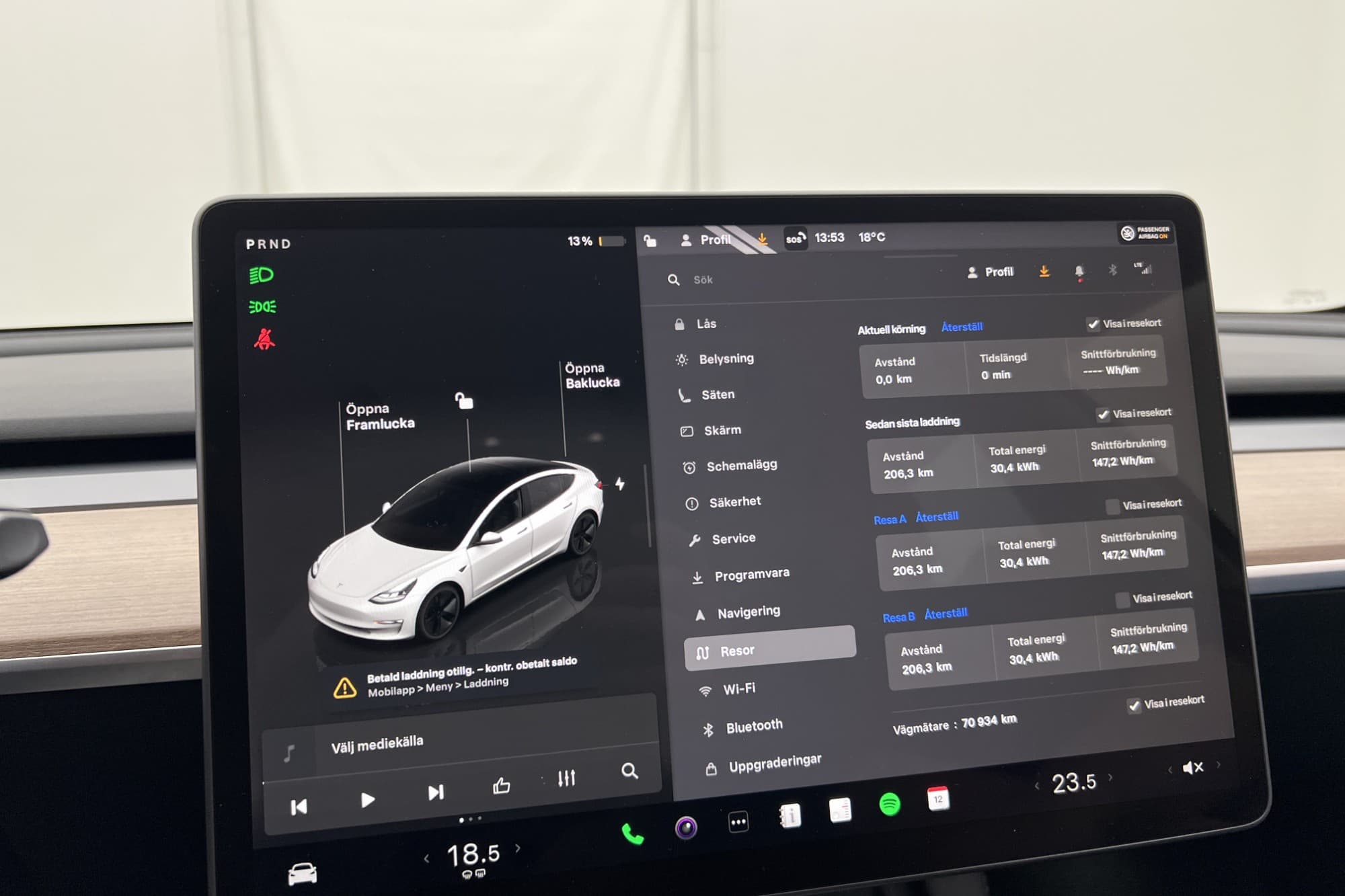Check Visa i resekort for Resa A
The width and height of the screenshot is (1345, 896).
(1113, 506)
